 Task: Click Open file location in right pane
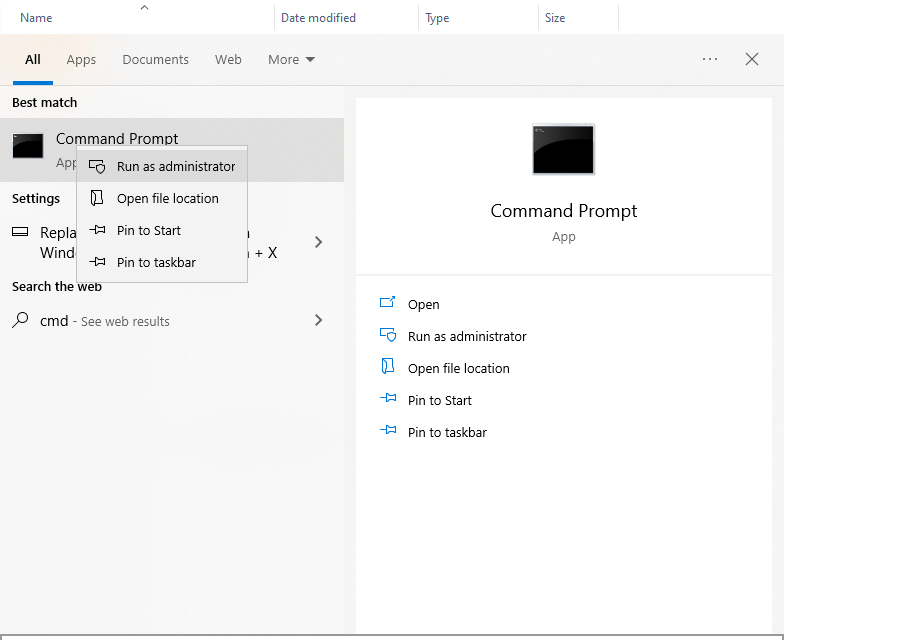(x=458, y=368)
